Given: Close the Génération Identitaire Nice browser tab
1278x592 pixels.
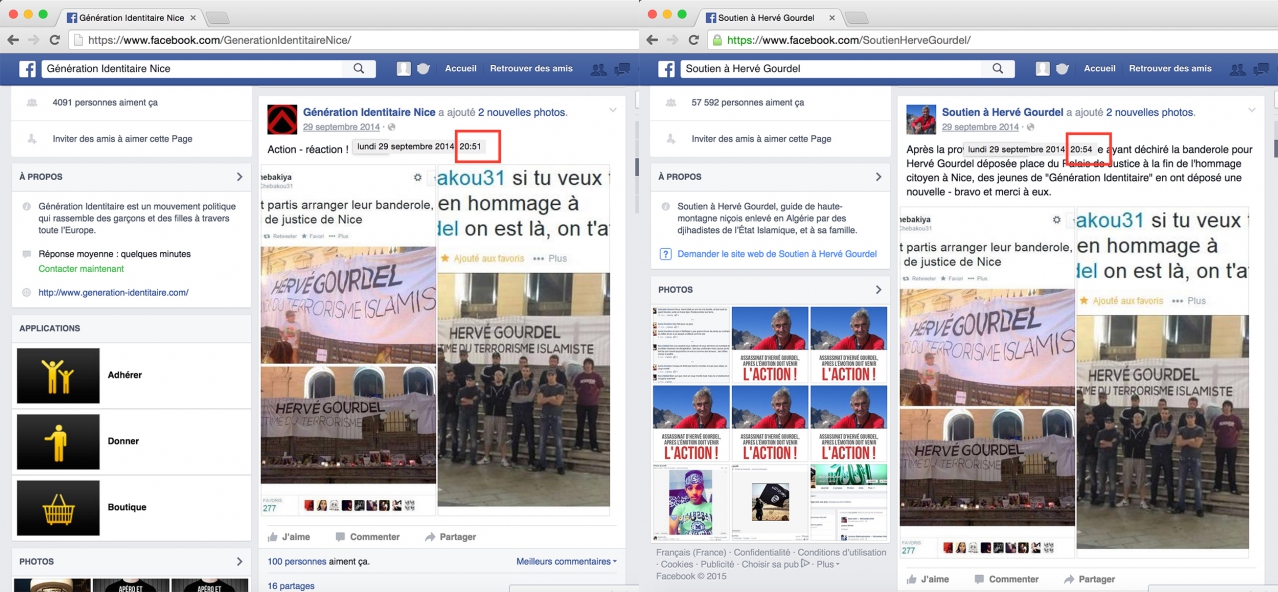Looking at the screenshot, I should pyautogui.click(x=192, y=18).
